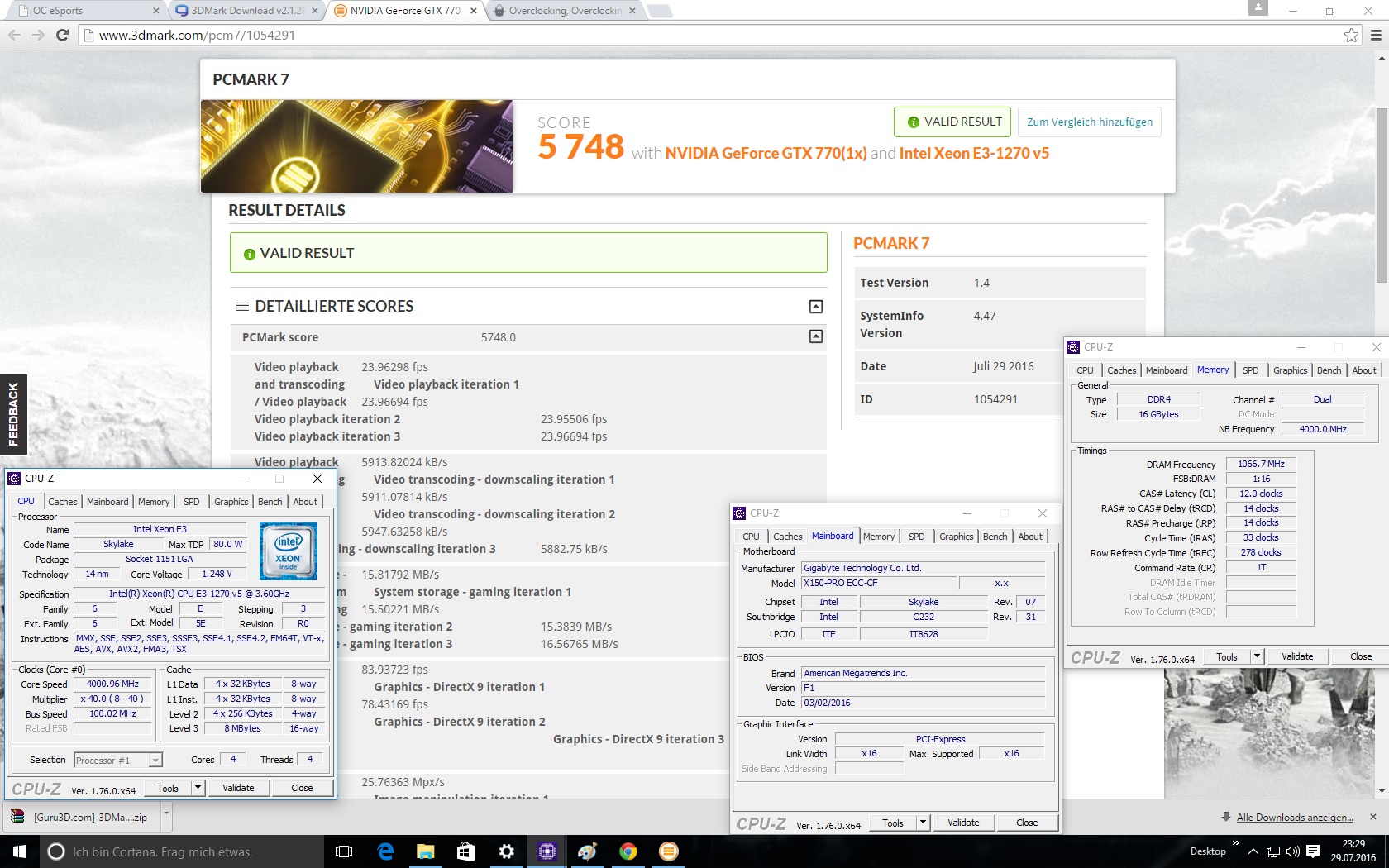Open the vertical FEEDBACK tab
The width and height of the screenshot is (1389, 868).
[13, 414]
